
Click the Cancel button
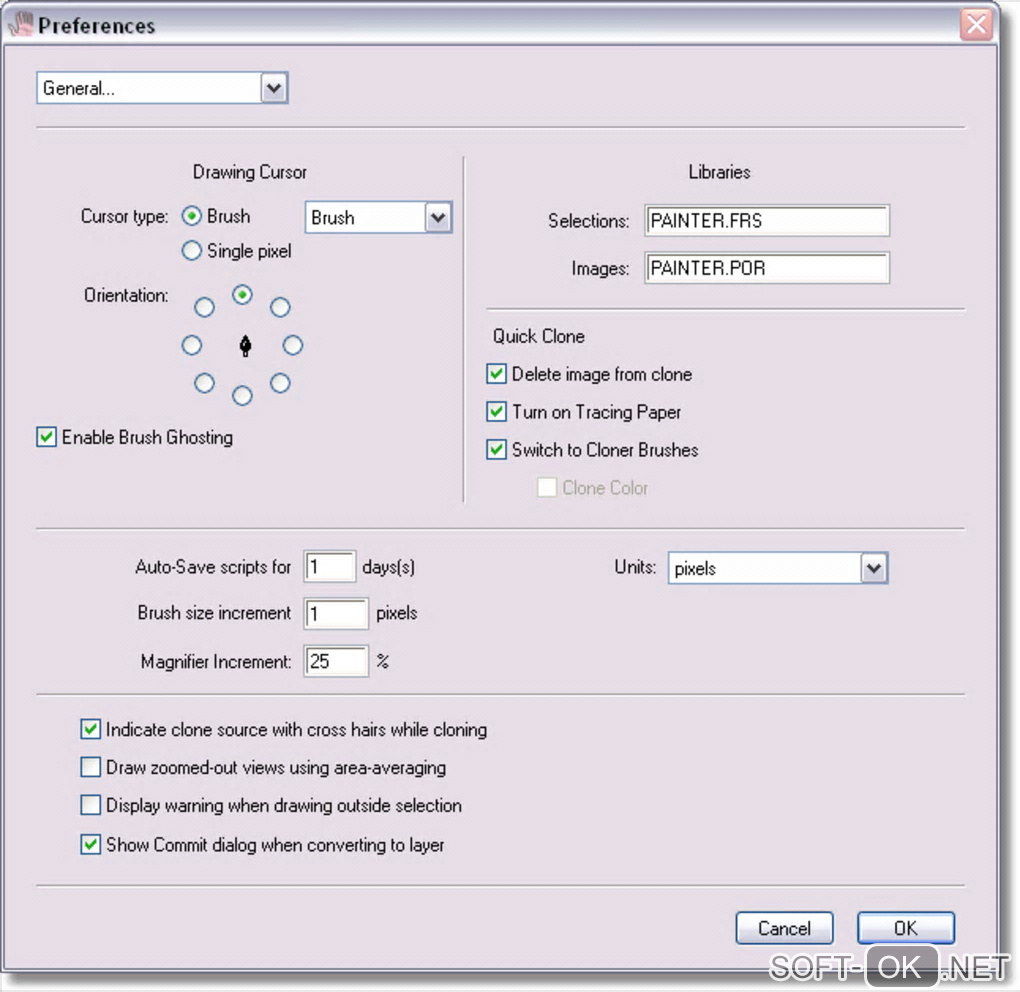(x=785, y=928)
